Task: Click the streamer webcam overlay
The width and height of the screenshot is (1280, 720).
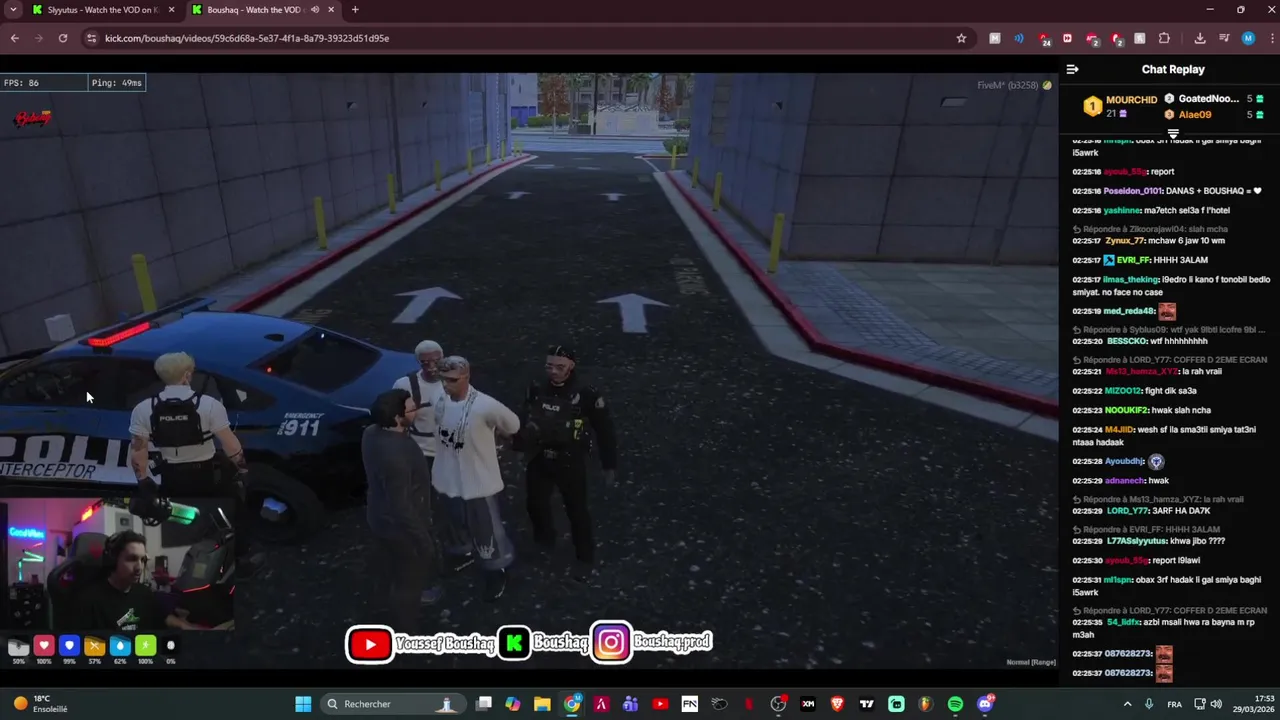Action: [118, 565]
